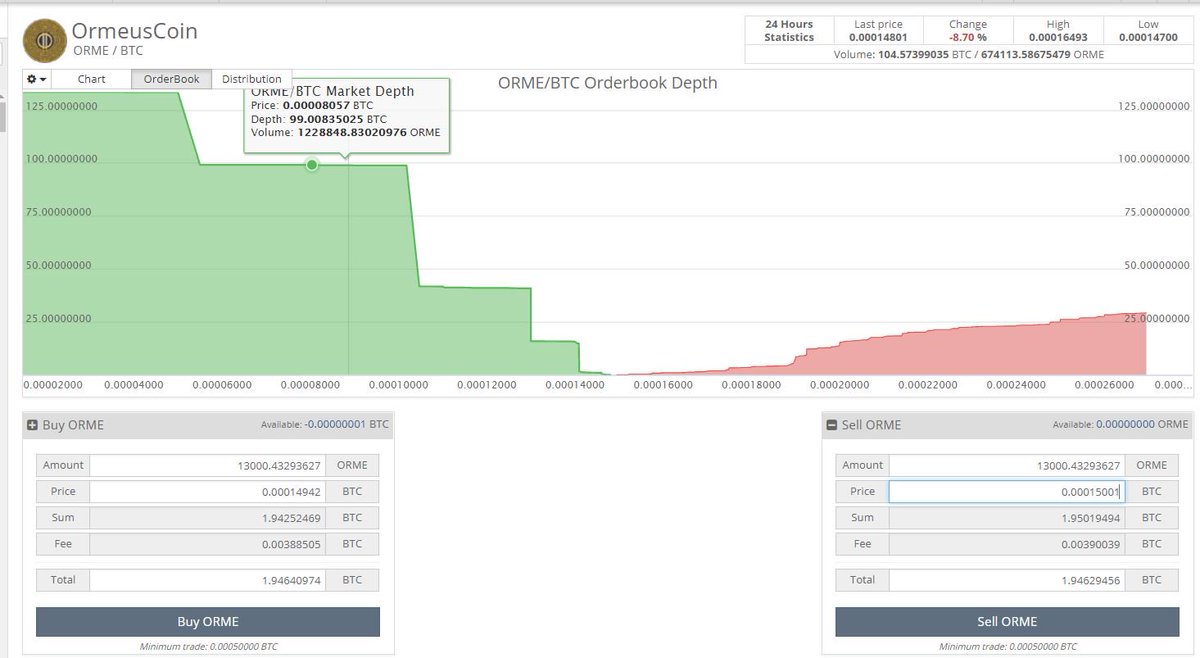The height and width of the screenshot is (658, 1200).
Task: Click the Sell ORME Sum field
Action: (x=1007, y=517)
